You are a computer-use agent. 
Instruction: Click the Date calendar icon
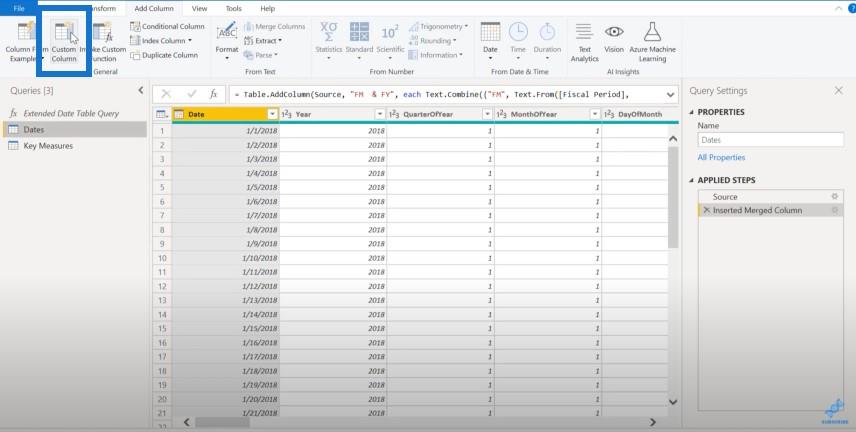(490, 32)
